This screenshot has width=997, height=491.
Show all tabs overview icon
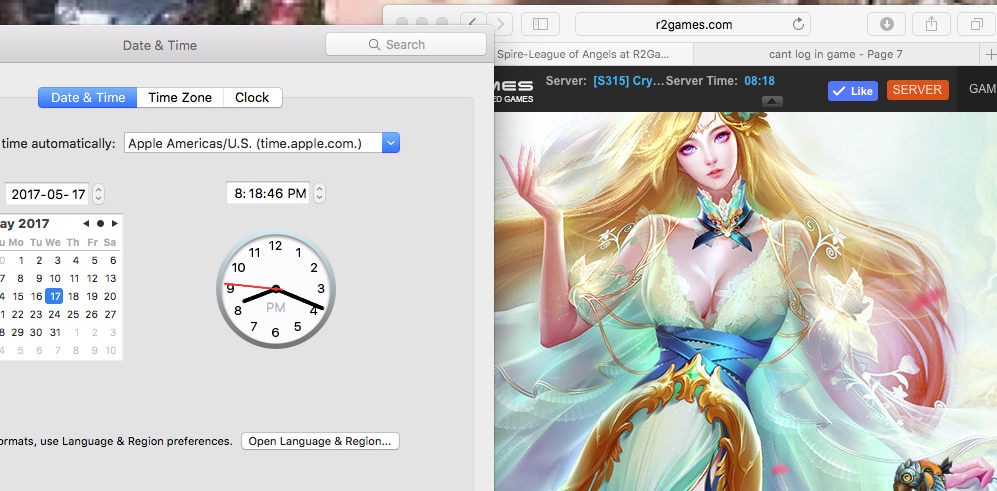976,24
